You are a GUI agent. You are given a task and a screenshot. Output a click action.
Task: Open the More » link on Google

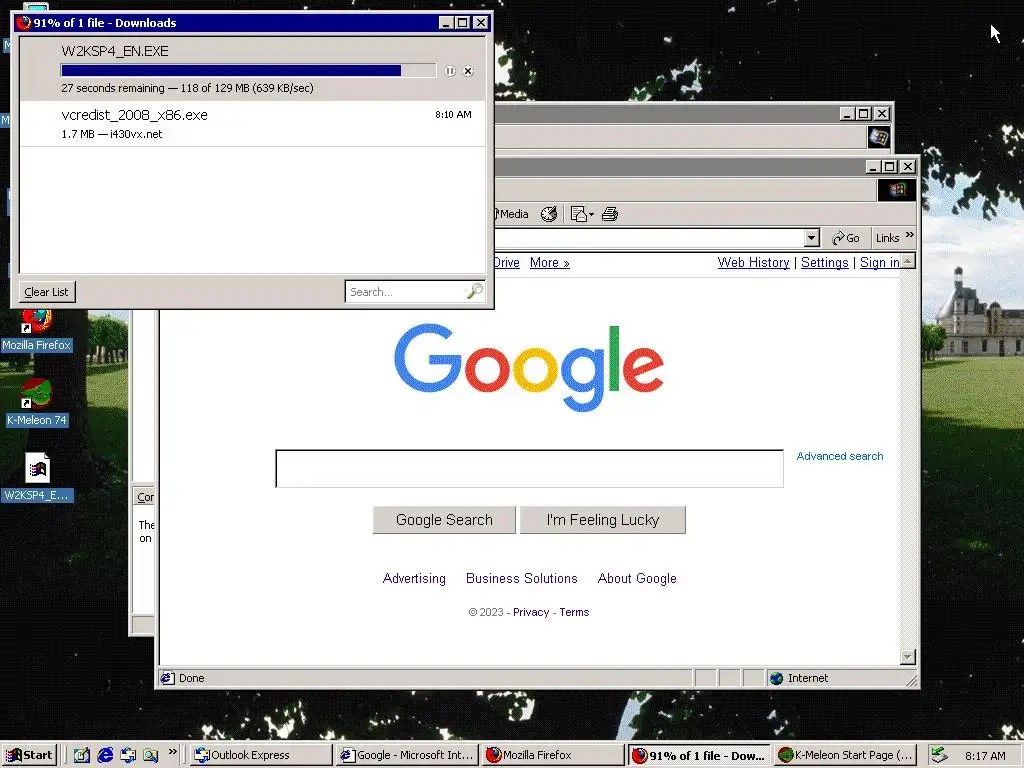click(x=549, y=263)
